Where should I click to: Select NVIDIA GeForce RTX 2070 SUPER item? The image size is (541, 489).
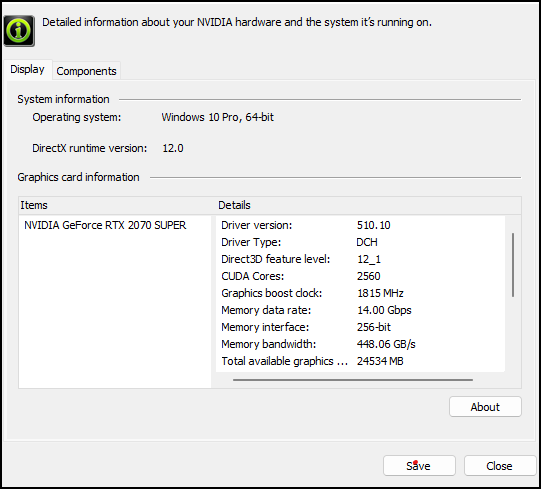click(105, 225)
